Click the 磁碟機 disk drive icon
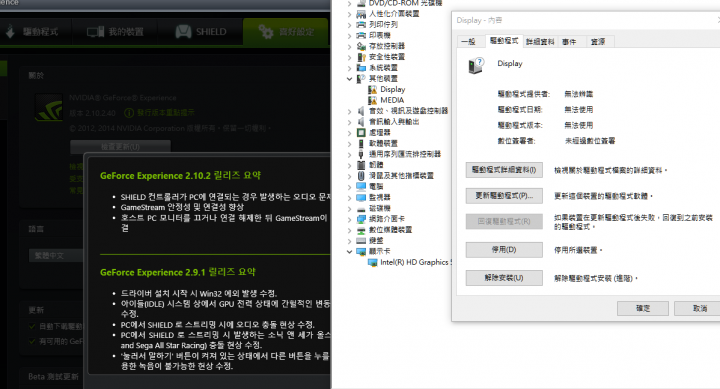The image size is (720, 389). click(361, 208)
